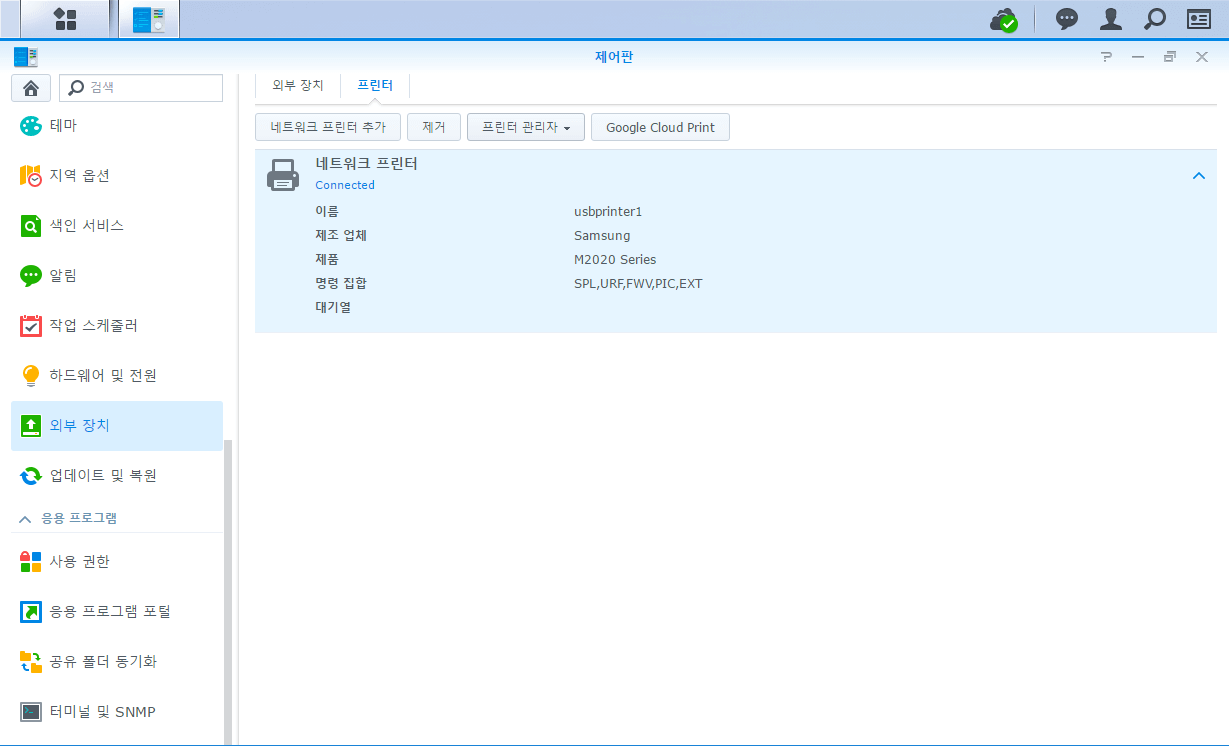The height and width of the screenshot is (746, 1229).
Task: Select the 프린터 tab
Action: click(x=375, y=86)
